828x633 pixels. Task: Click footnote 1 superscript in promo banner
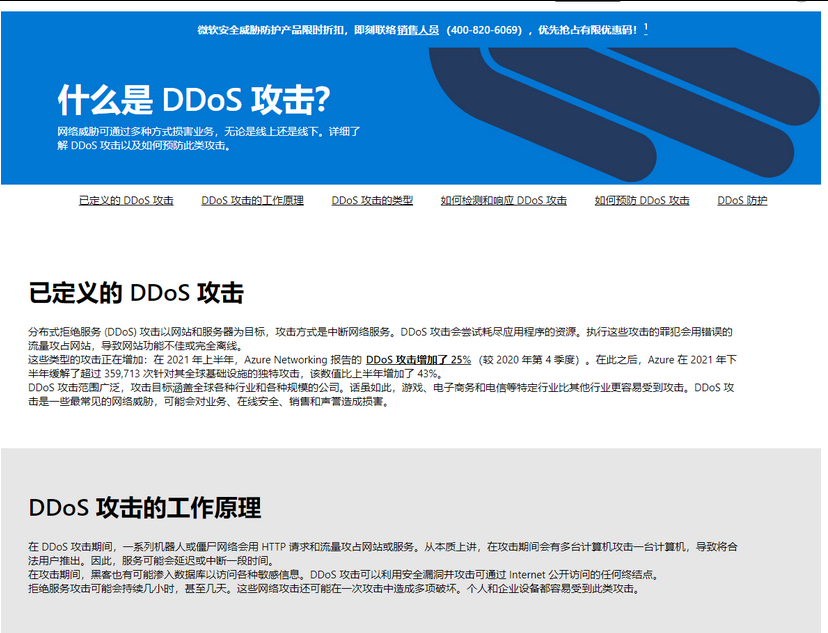(646, 28)
